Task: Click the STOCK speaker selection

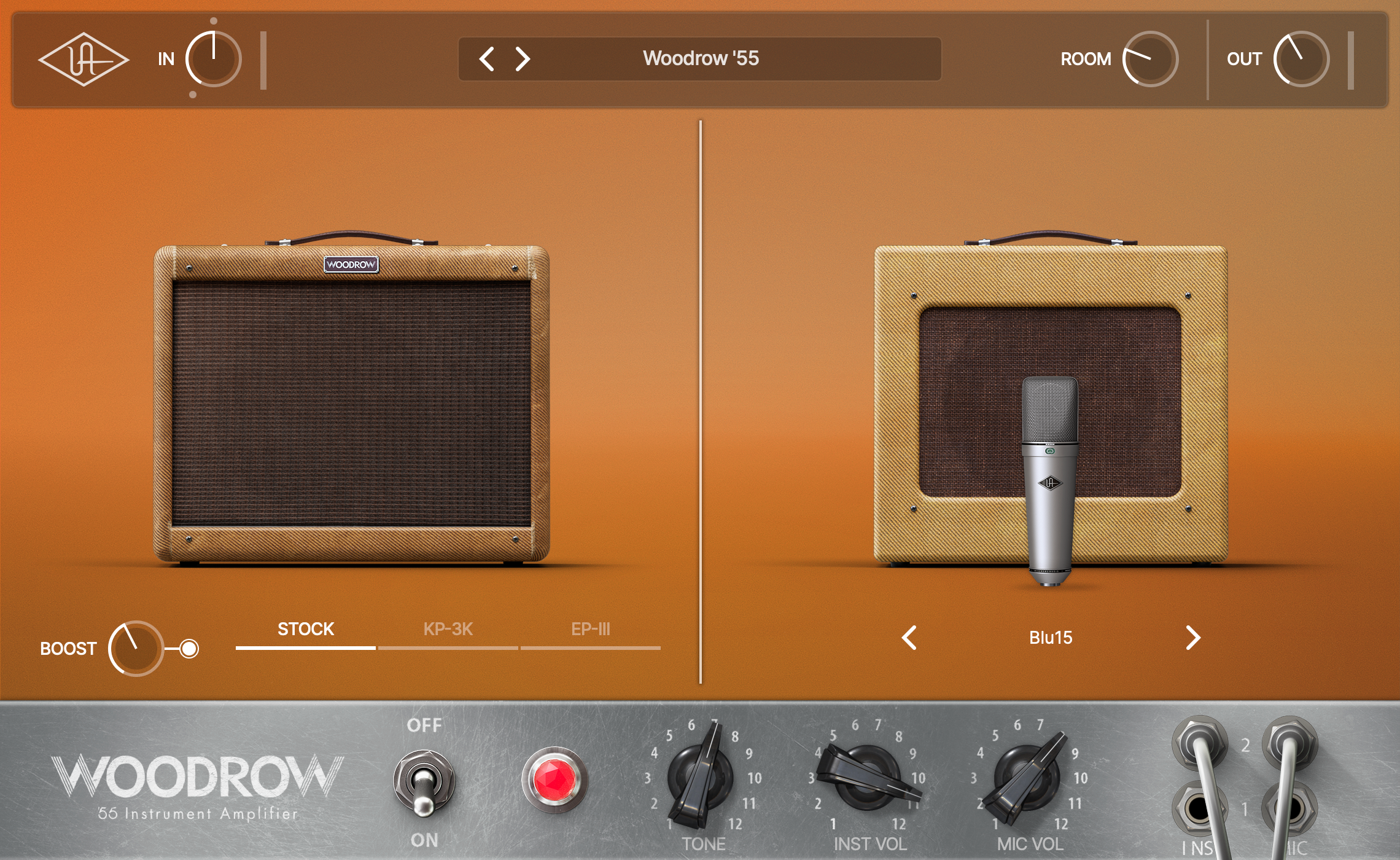Action: click(306, 628)
